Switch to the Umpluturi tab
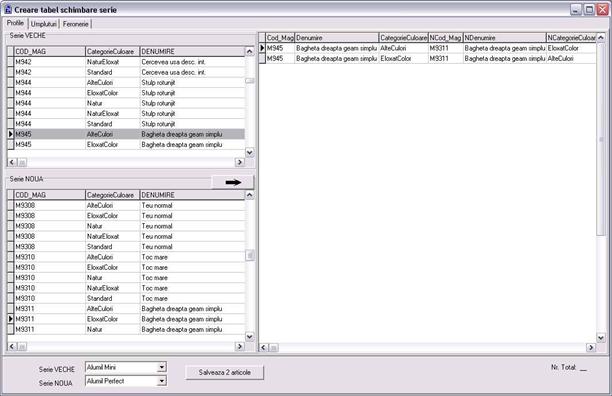The width and height of the screenshot is (612, 396). tap(44, 24)
